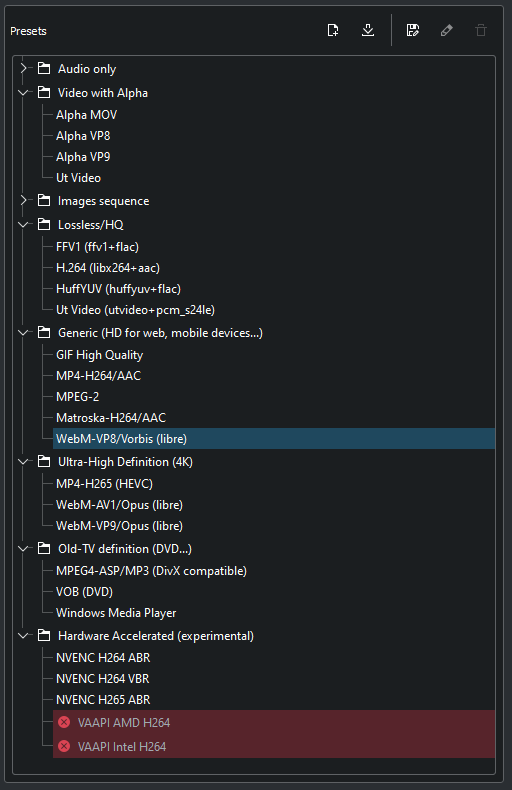Select the highlighted WebM-VP8/Vorbis (libre) preset

[x=274, y=439]
